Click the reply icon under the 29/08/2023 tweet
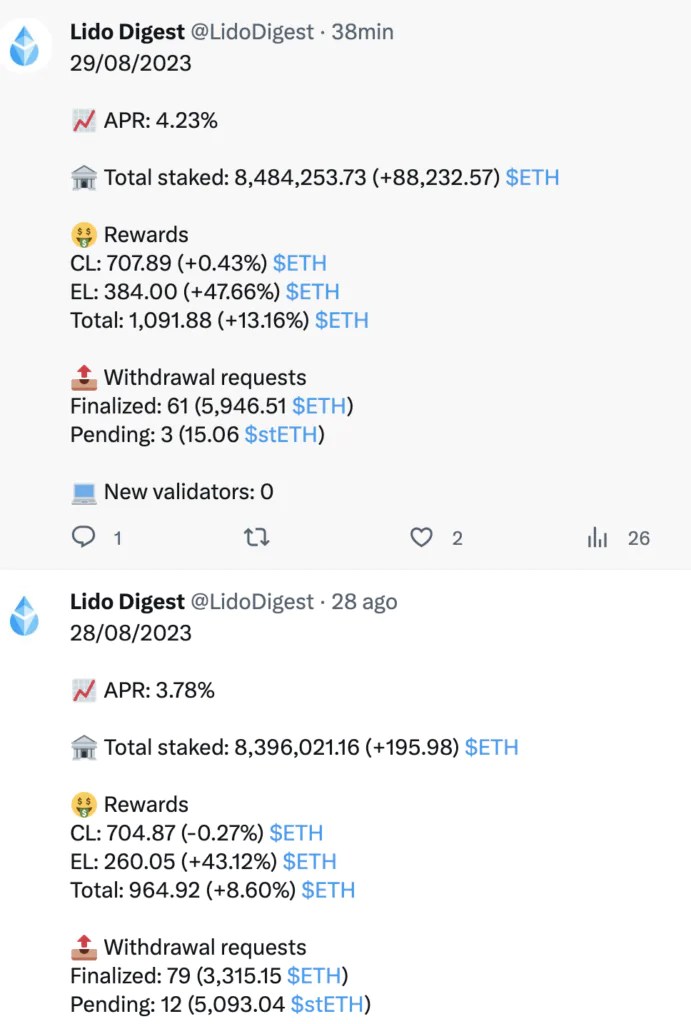Image resolution: width=691 pixels, height=1024 pixels. click(83, 537)
